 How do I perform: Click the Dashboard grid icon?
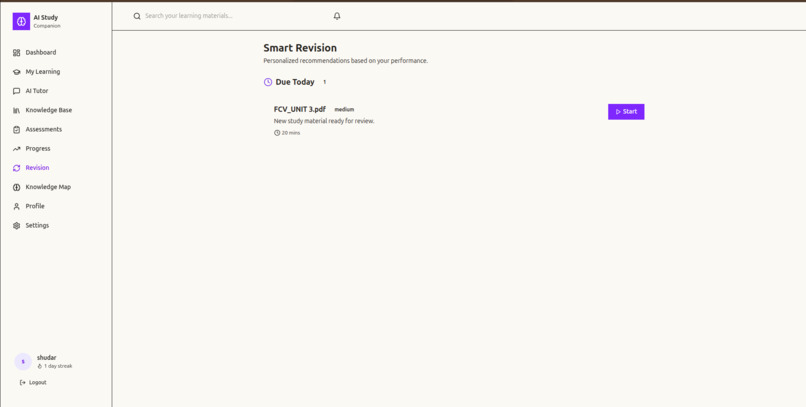click(x=16, y=52)
